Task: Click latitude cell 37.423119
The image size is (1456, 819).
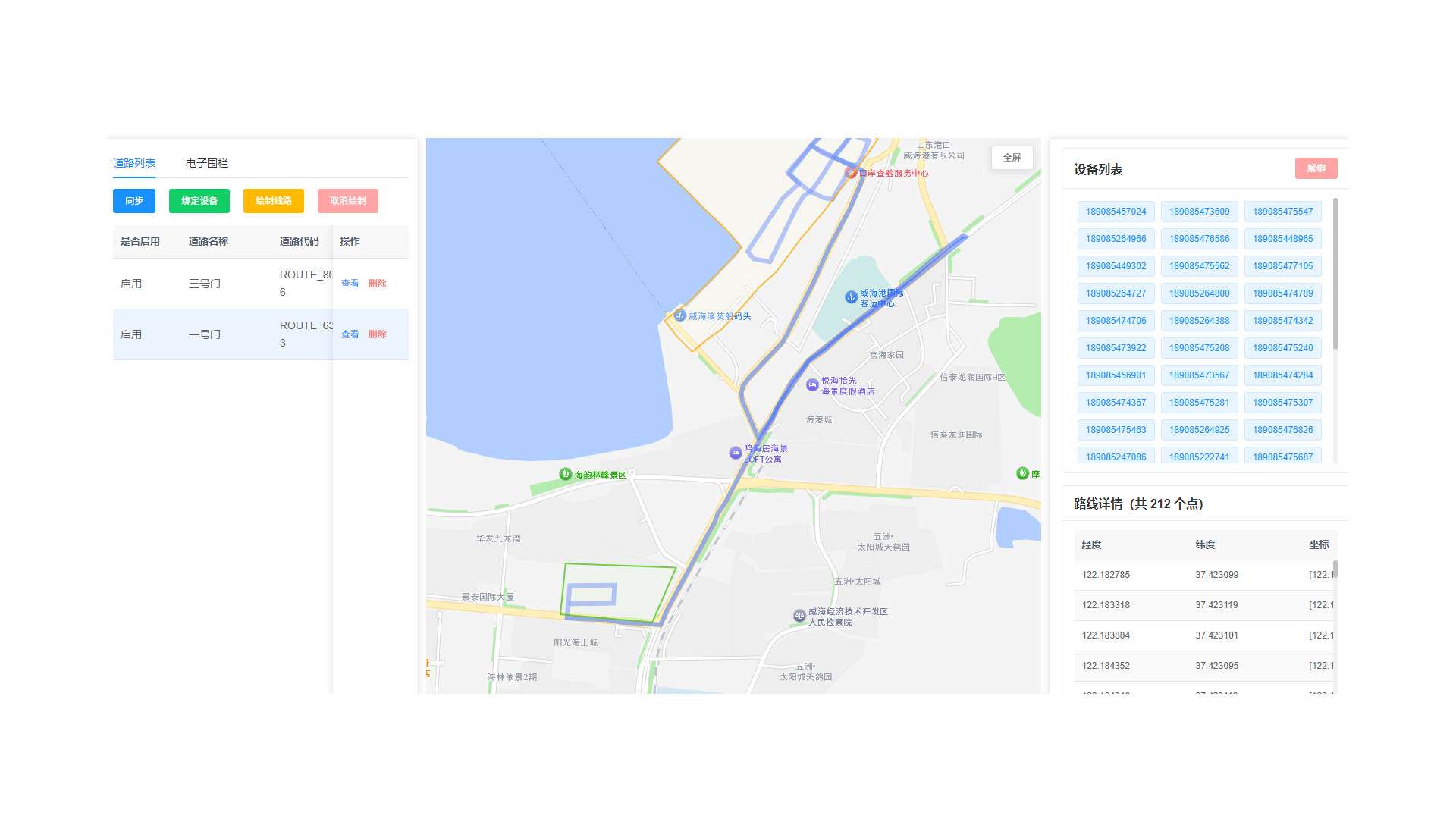Action: click(1245, 605)
